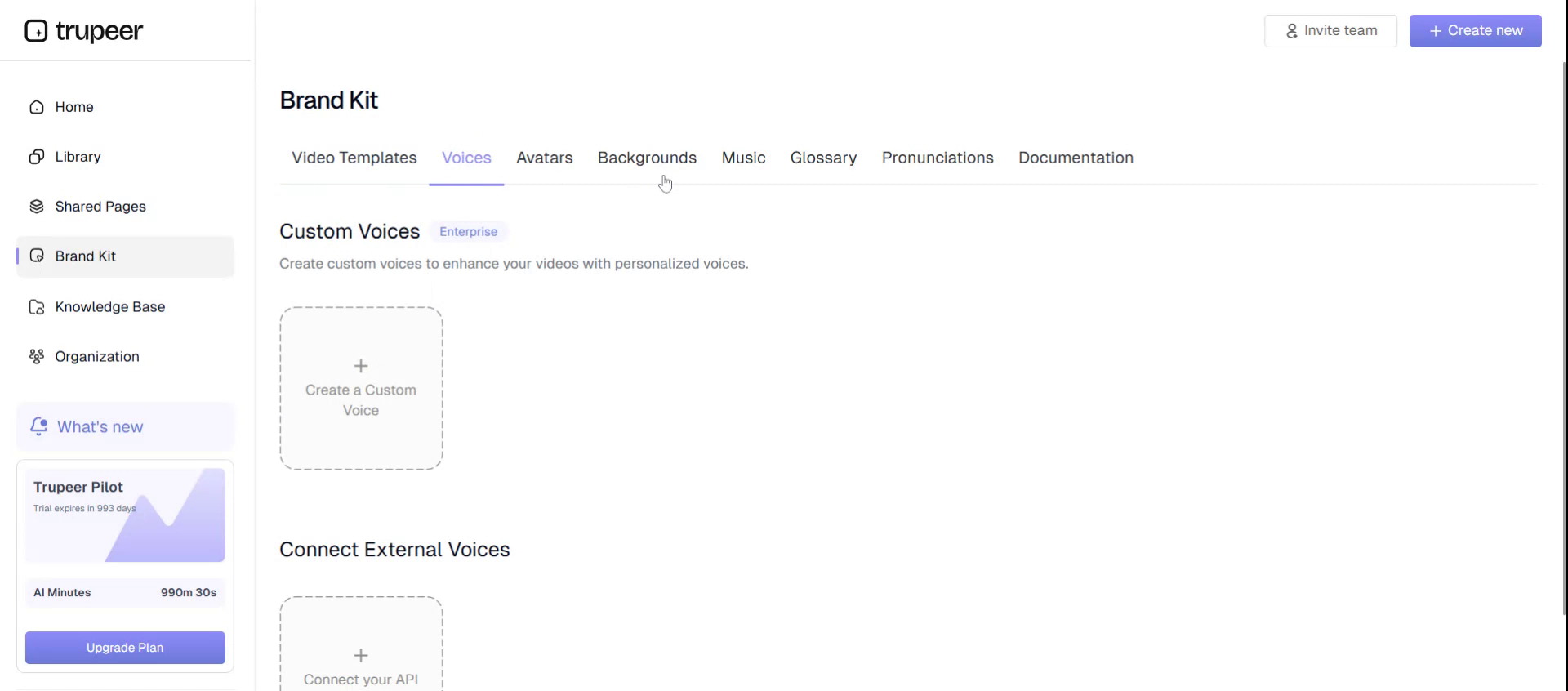
Task: Click the Invite team button
Action: click(x=1330, y=31)
